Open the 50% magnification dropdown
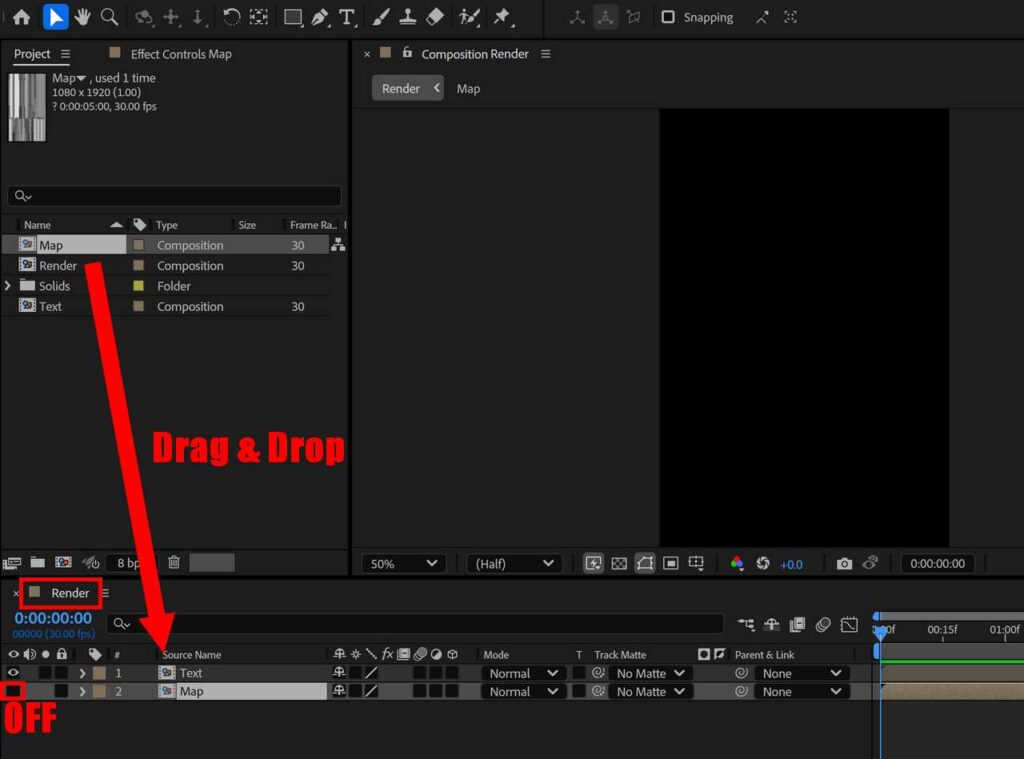Image resolution: width=1024 pixels, height=759 pixels. (403, 564)
